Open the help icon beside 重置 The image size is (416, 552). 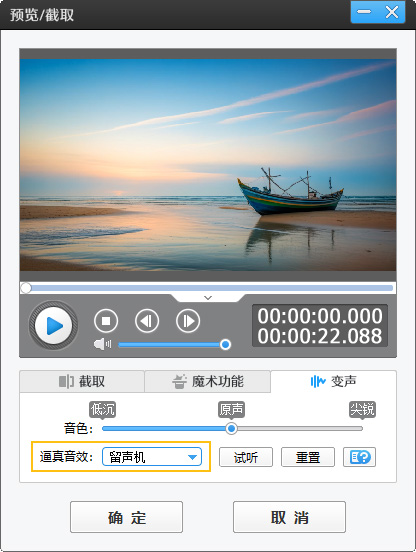(x=359, y=457)
